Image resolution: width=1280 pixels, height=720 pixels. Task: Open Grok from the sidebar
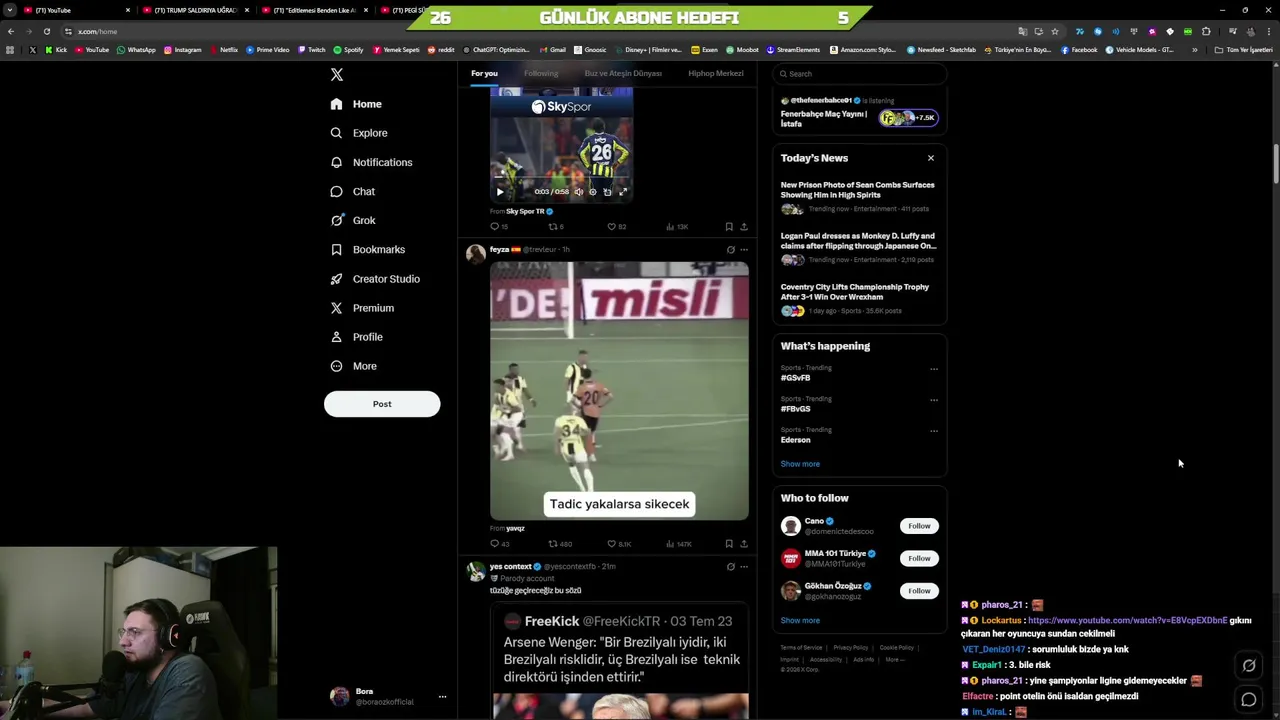point(353,220)
